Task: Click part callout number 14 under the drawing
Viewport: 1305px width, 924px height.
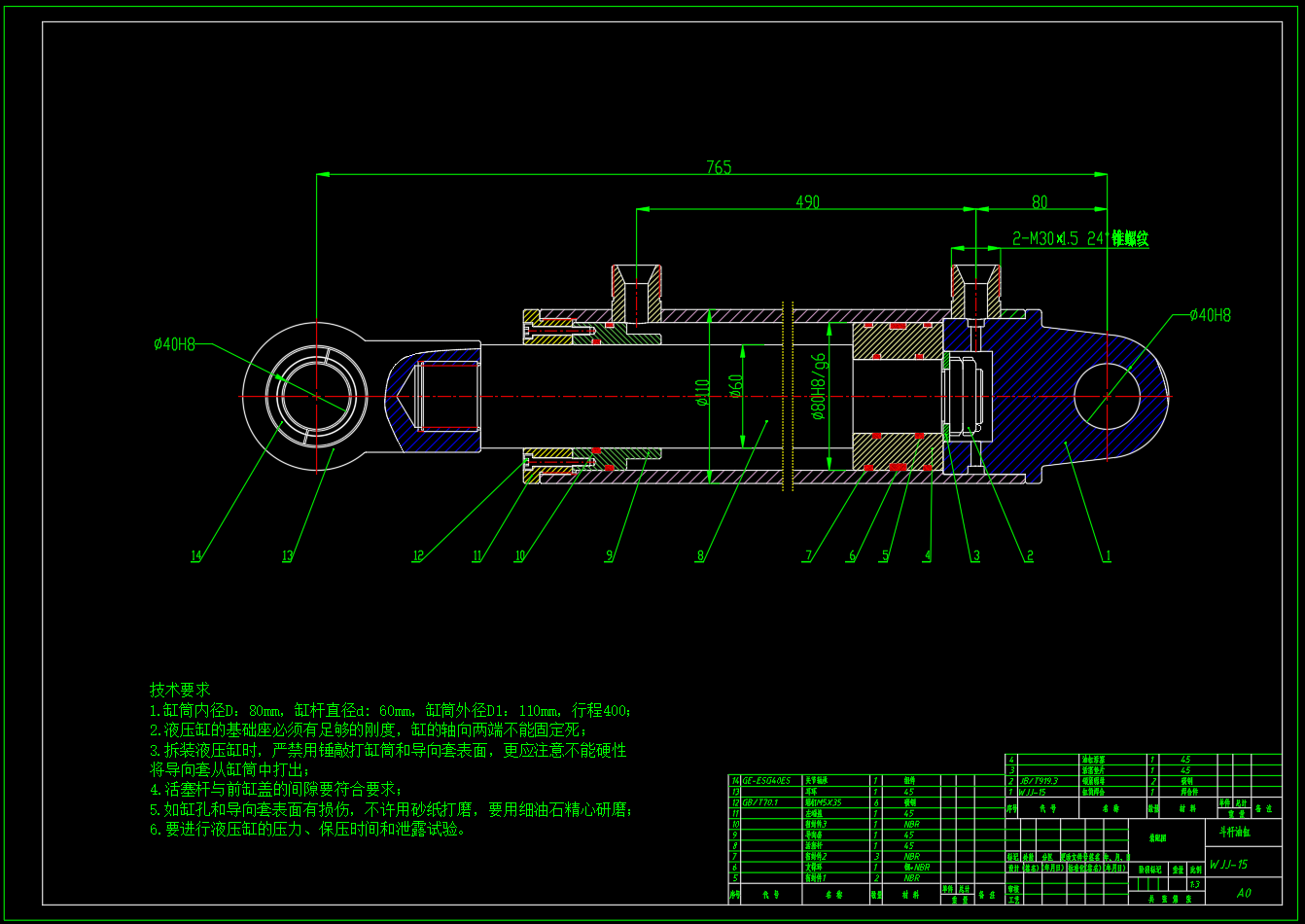Action: tap(195, 556)
